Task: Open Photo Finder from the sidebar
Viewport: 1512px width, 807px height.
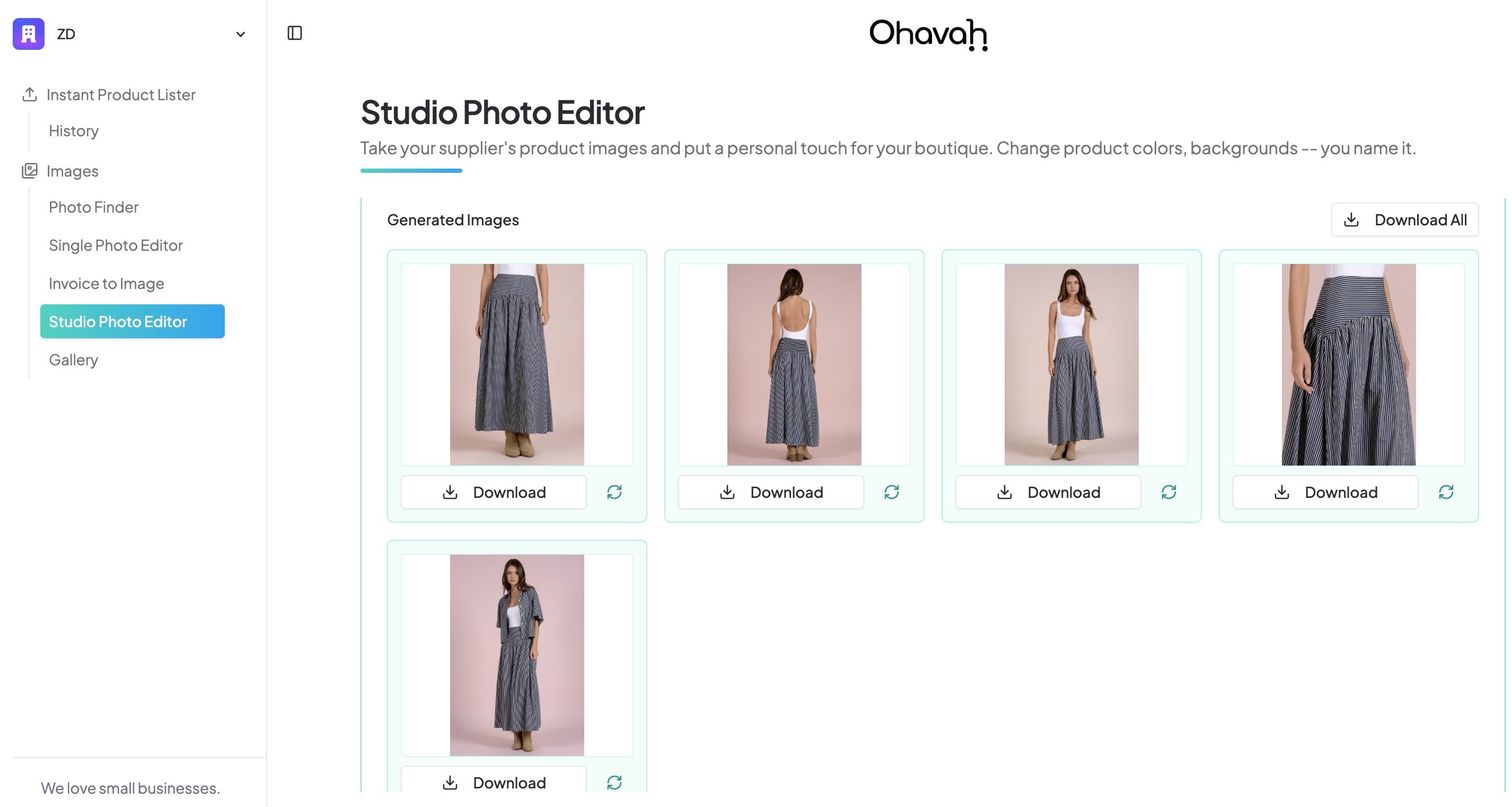Action: coord(93,207)
